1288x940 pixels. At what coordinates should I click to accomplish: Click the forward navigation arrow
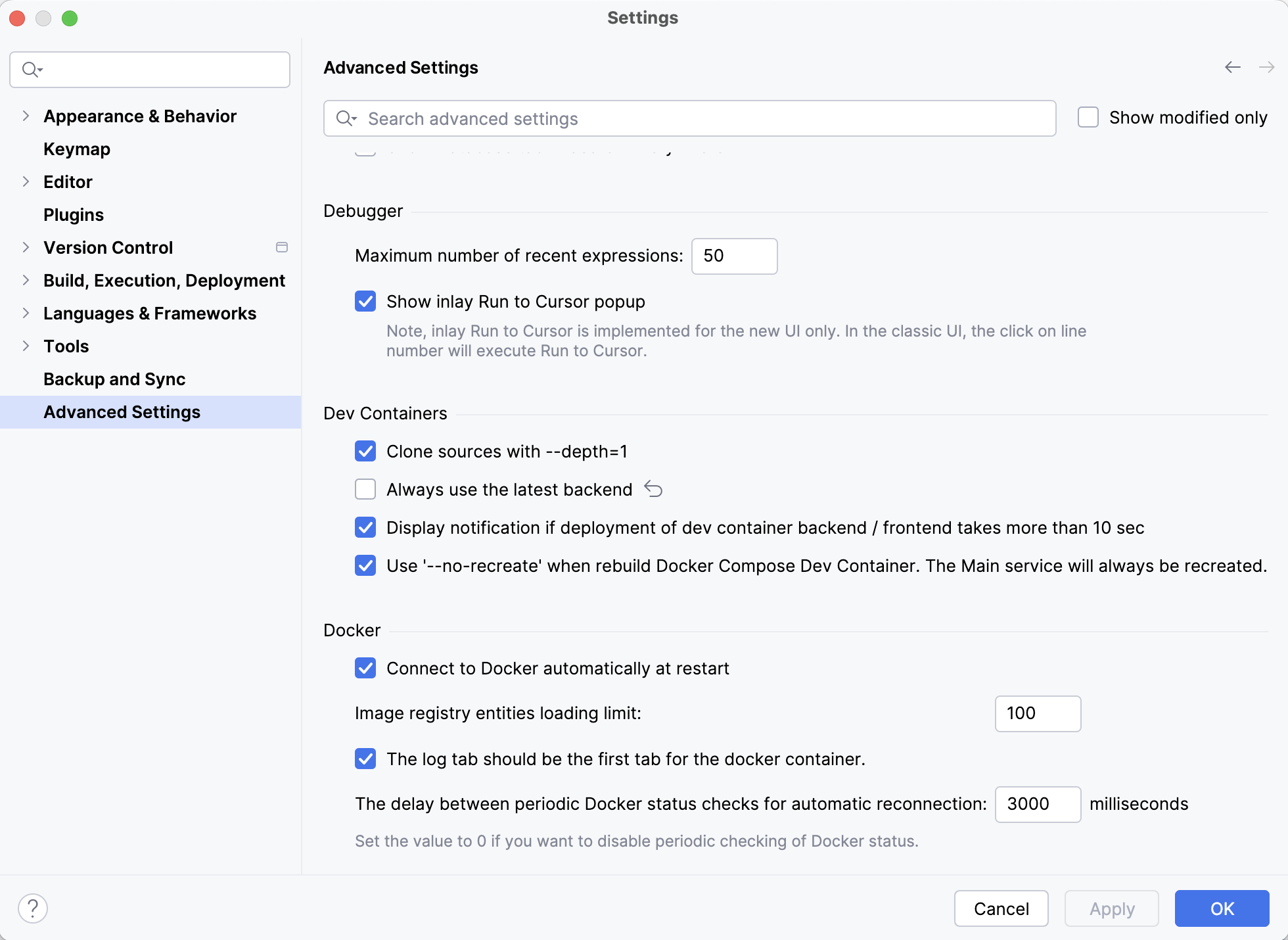point(1266,67)
